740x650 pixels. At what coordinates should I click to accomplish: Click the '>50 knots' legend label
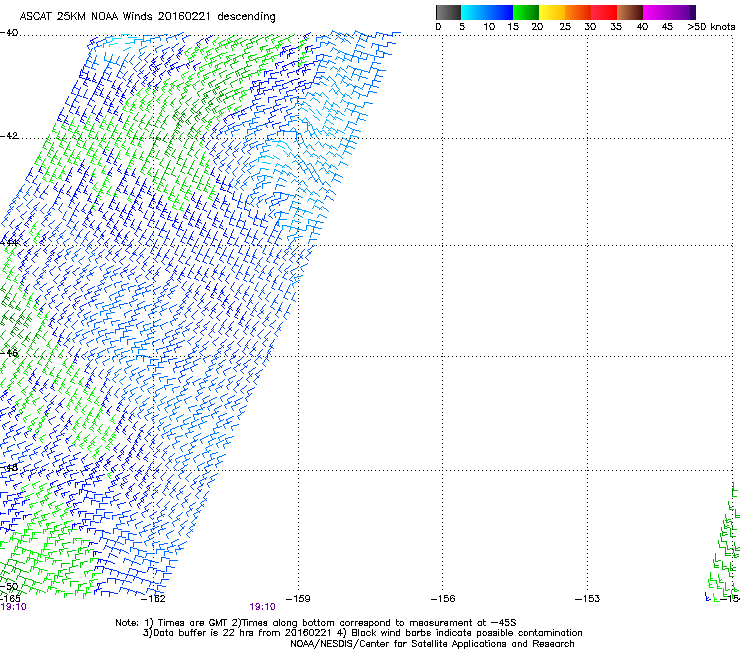[x=711, y=27]
